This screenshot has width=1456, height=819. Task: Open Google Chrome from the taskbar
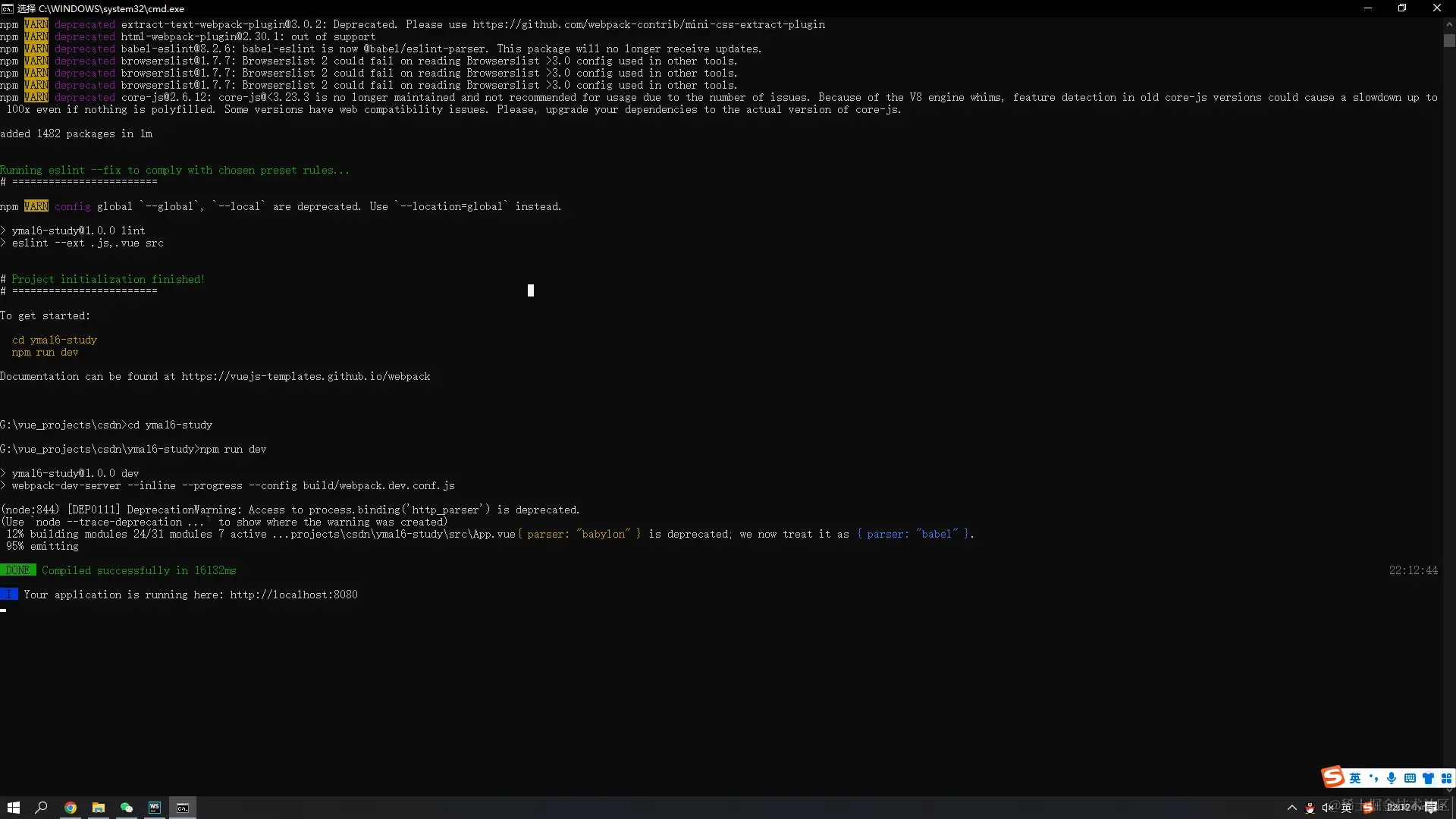click(x=71, y=808)
